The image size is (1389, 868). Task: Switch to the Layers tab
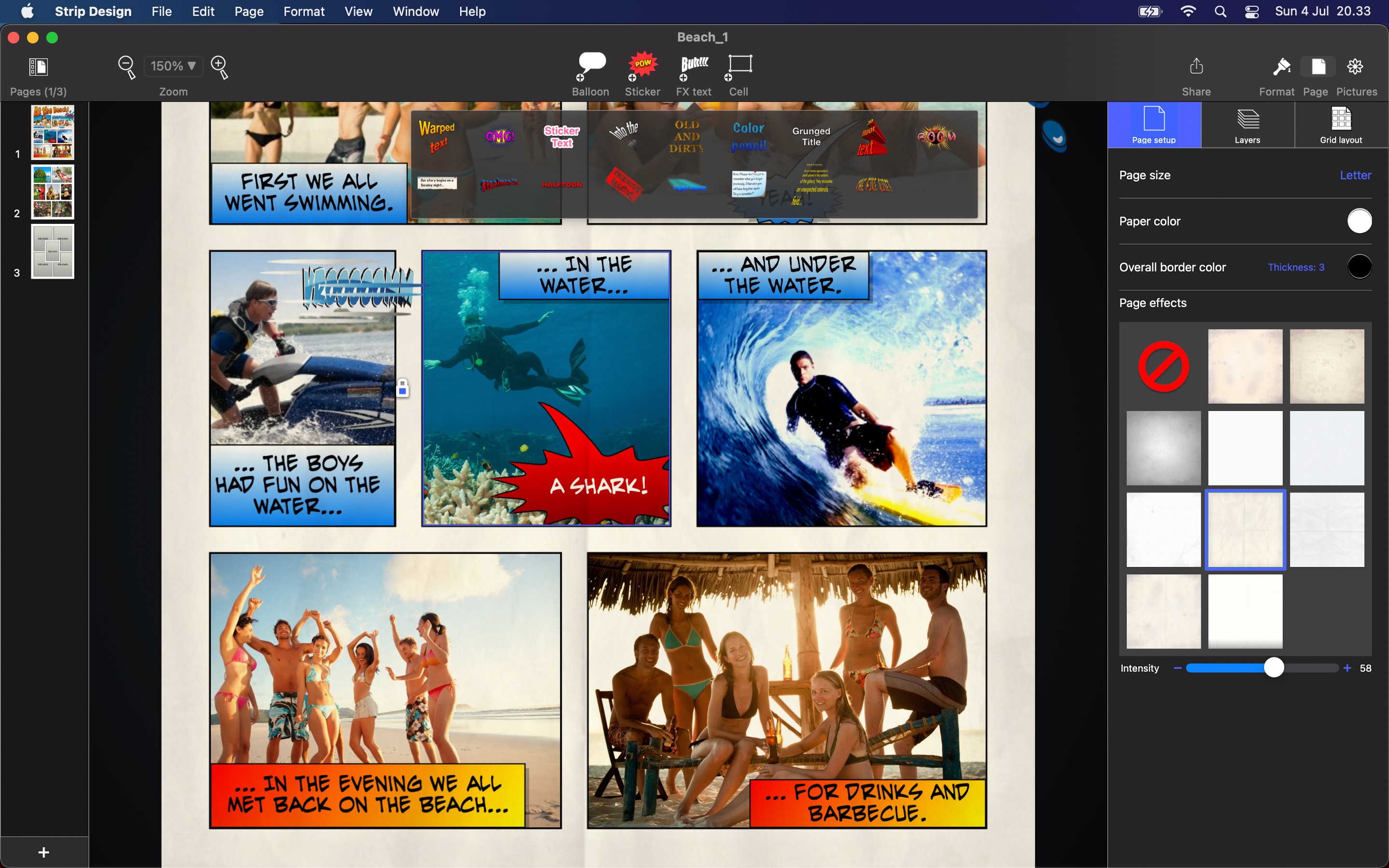(x=1247, y=125)
